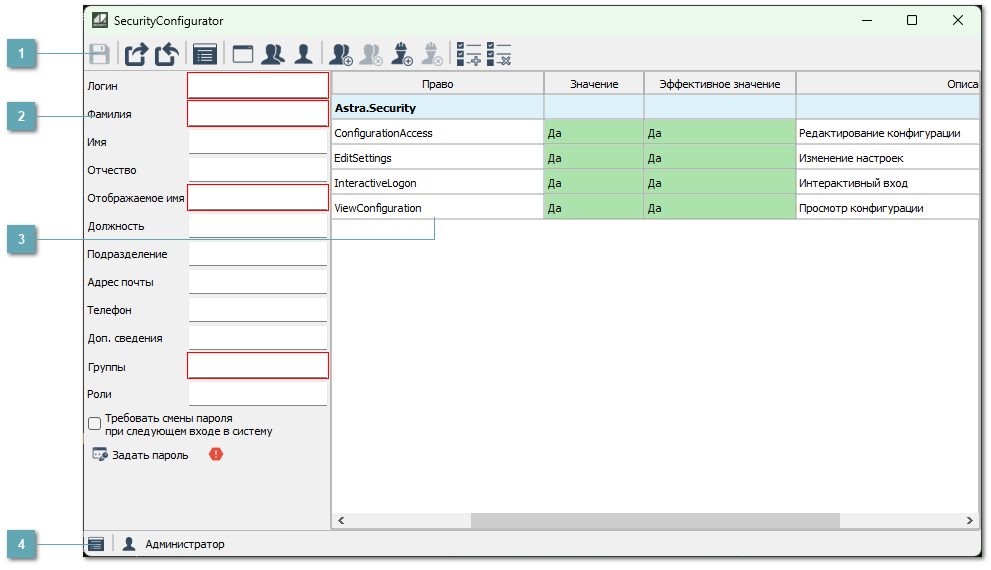Click the Право column header
Image resolution: width=991 pixels, height=570 pixels.
click(x=437, y=84)
